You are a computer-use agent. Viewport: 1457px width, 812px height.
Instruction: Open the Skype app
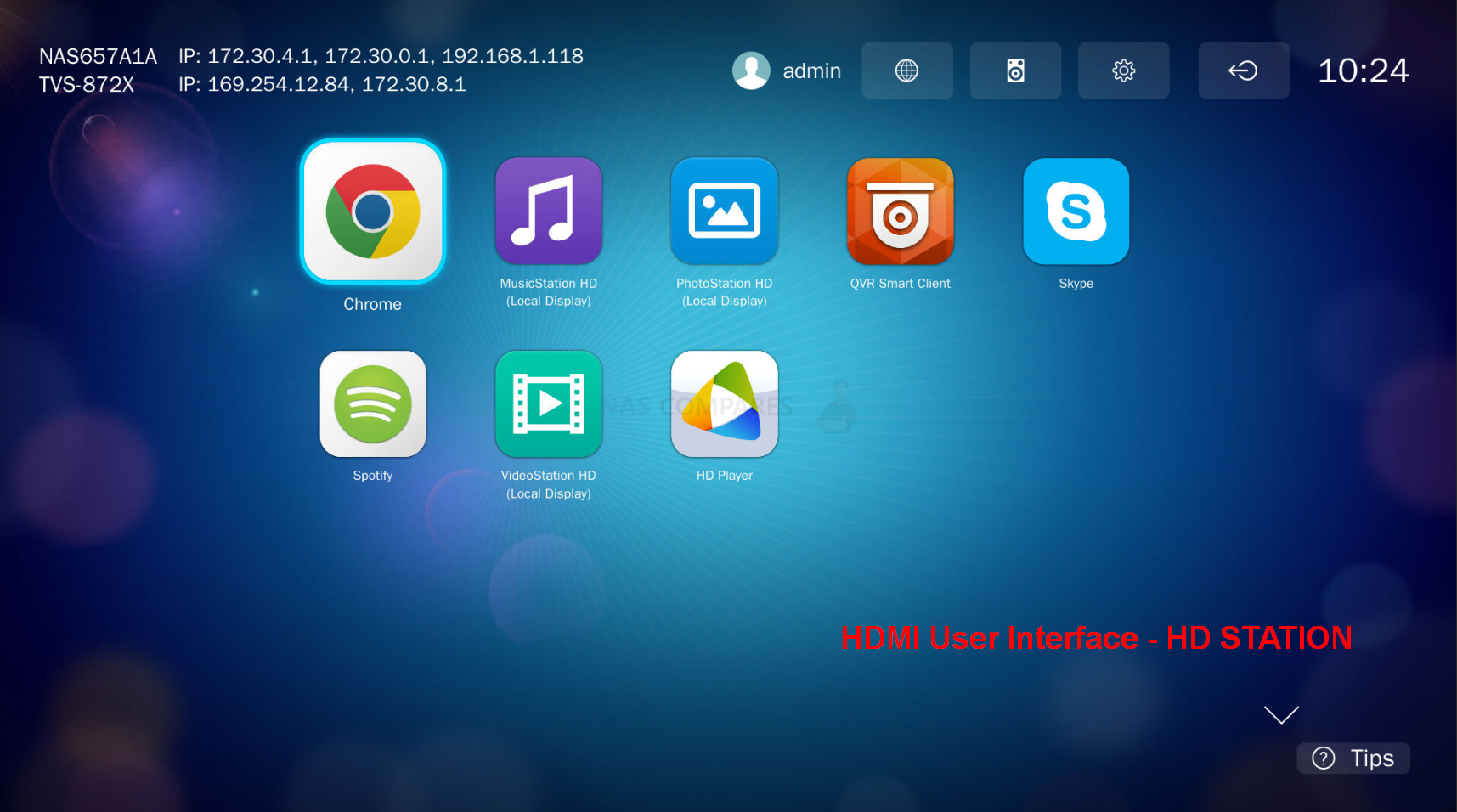[1076, 211]
